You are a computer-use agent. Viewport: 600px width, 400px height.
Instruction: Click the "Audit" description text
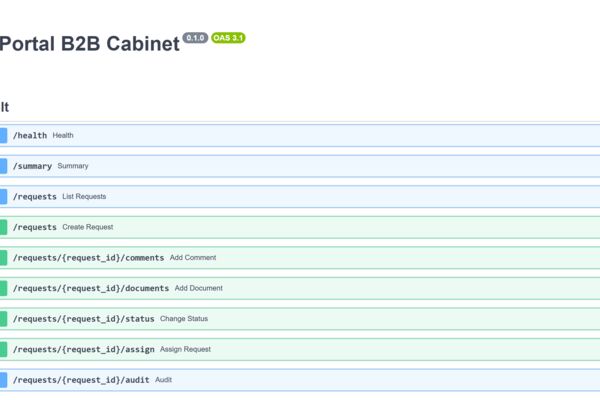point(163,380)
